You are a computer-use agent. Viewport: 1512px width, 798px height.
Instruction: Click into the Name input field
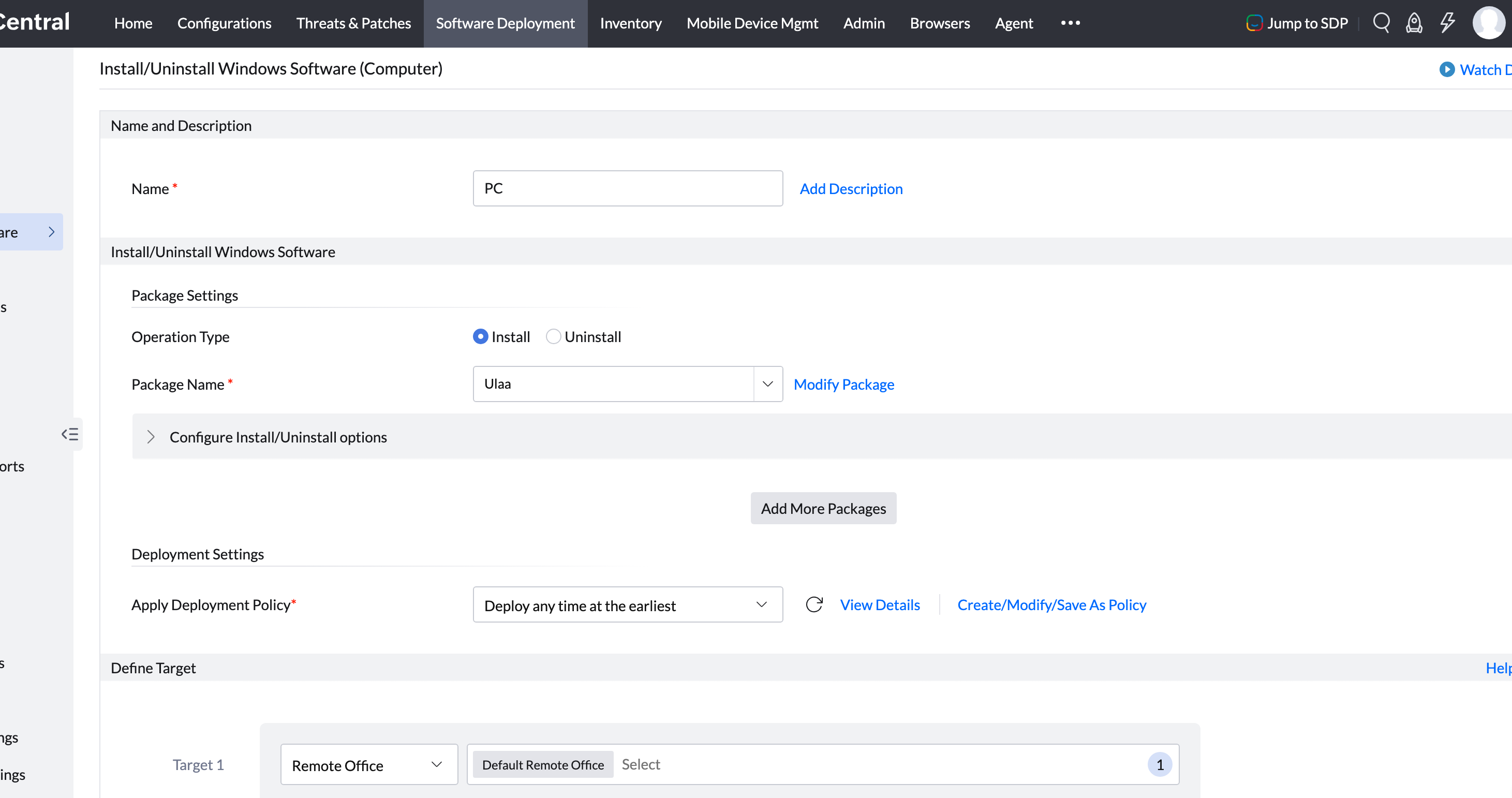pyautogui.click(x=628, y=188)
